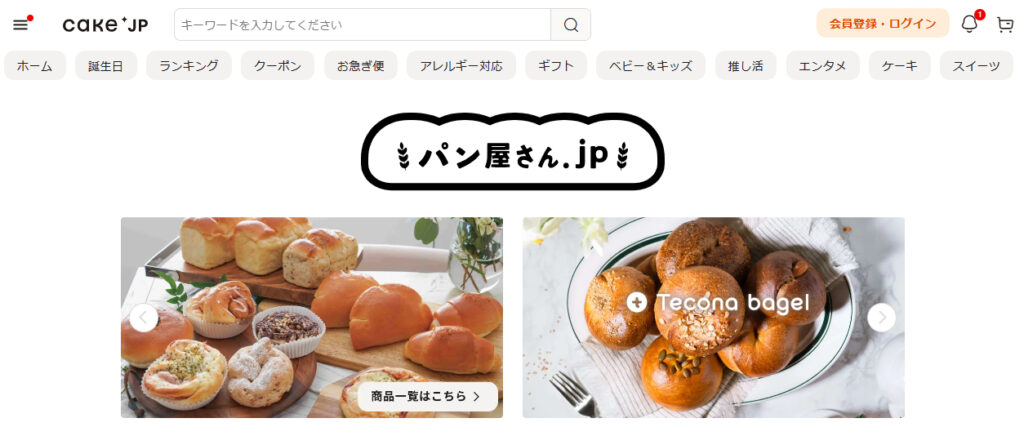The width and height of the screenshot is (1024, 436).
Task: Open the shopping cart icon
Action: pyautogui.click(x=1004, y=25)
